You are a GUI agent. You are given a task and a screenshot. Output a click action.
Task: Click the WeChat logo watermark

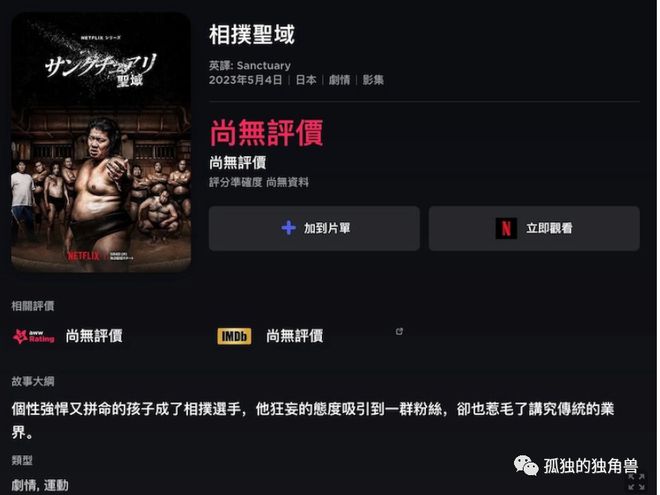point(526,466)
